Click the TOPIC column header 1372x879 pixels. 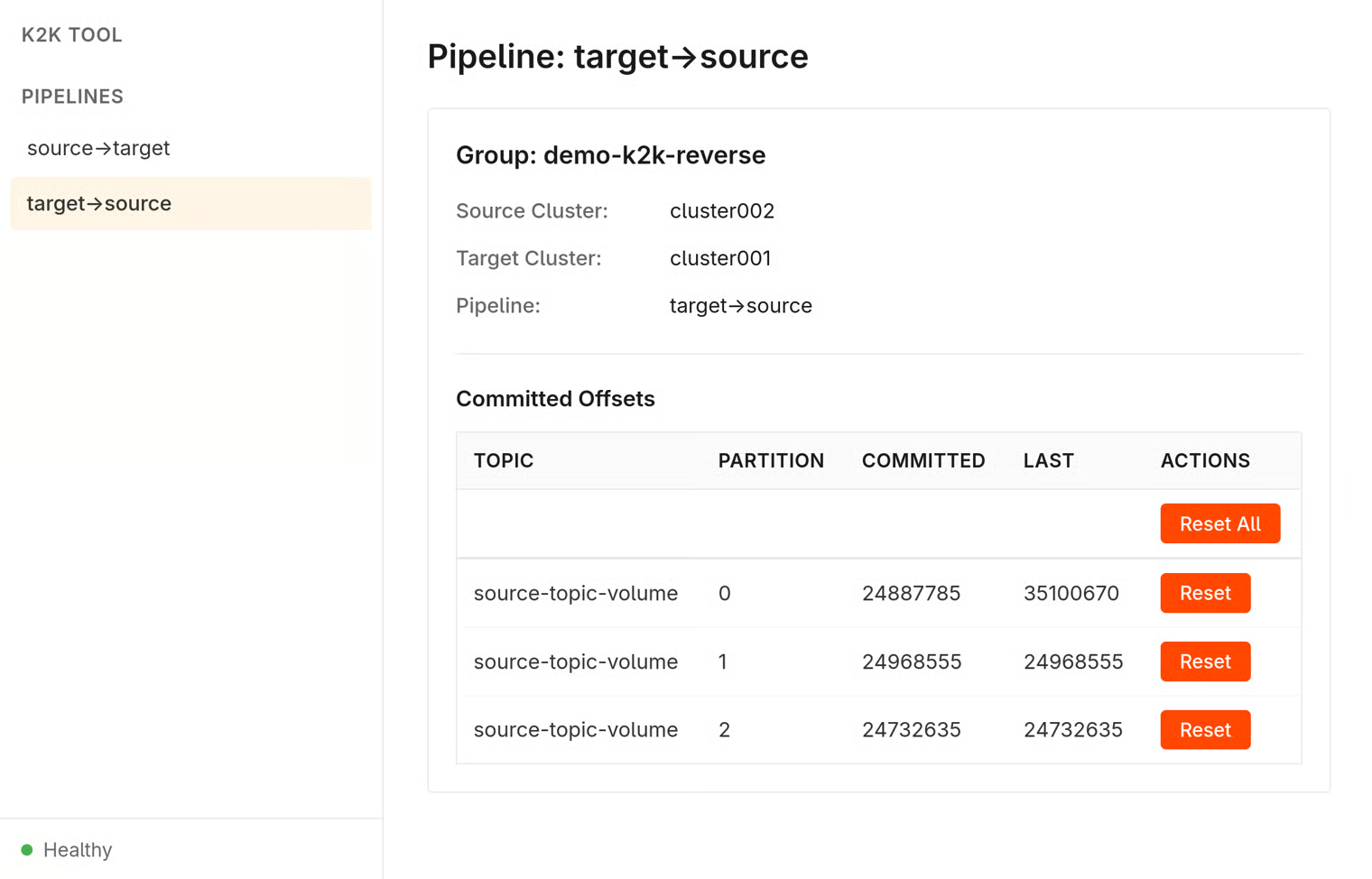coord(504,460)
